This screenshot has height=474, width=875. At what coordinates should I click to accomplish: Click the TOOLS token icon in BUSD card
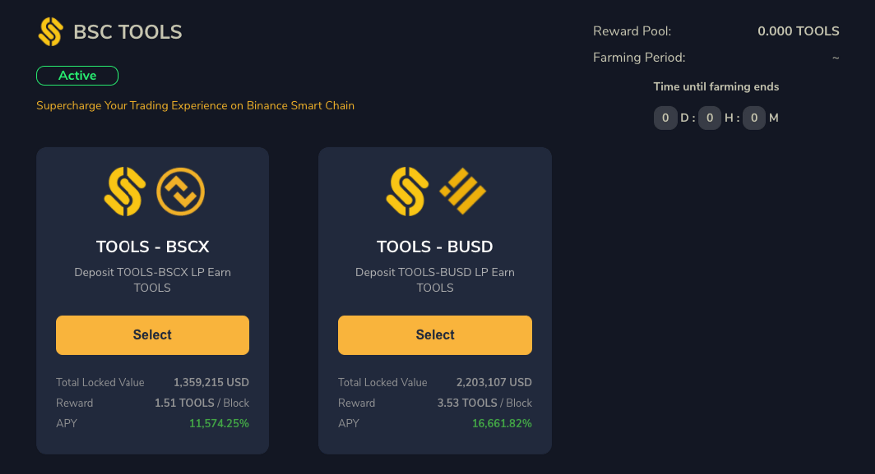coord(407,191)
